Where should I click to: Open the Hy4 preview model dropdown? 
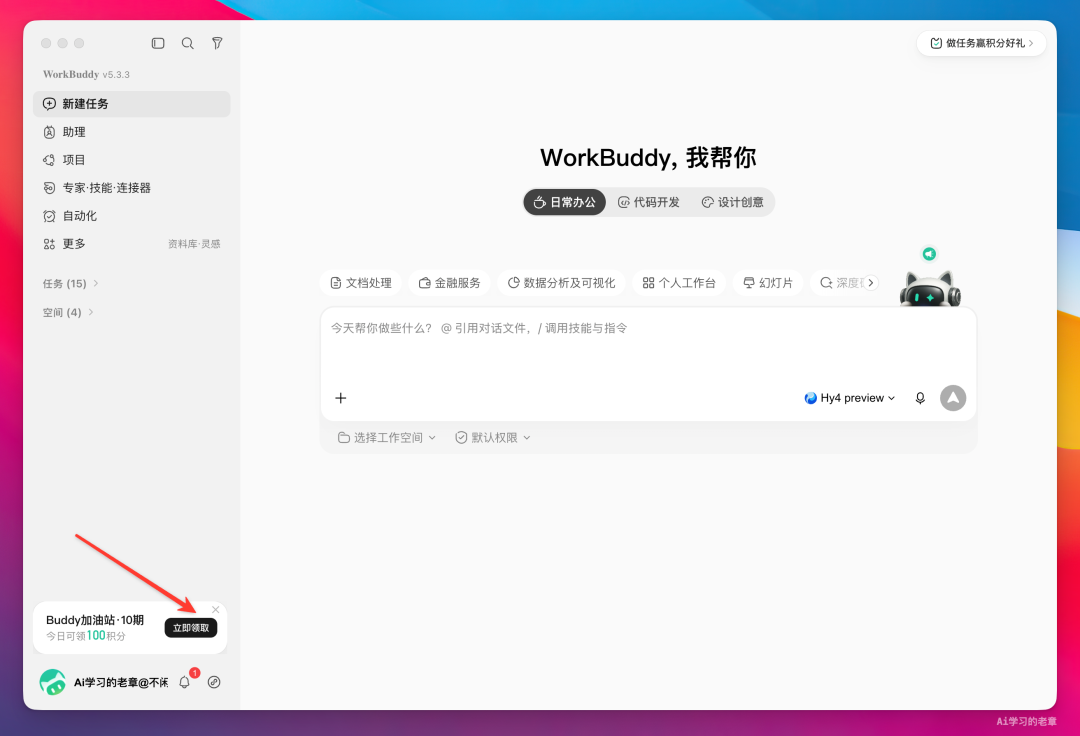click(x=850, y=398)
